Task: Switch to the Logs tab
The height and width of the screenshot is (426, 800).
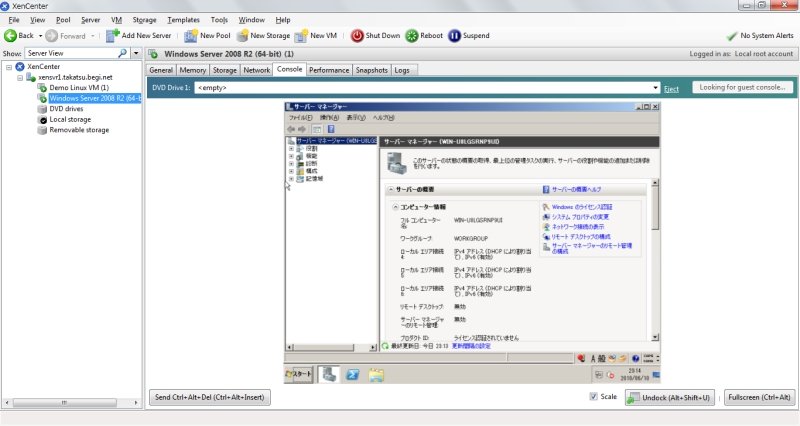Action: click(x=402, y=70)
